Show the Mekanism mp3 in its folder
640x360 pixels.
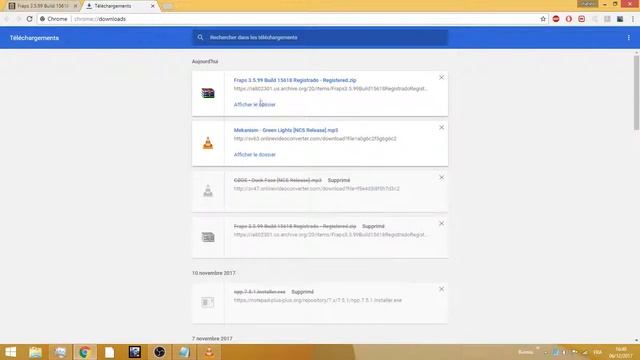(x=255, y=155)
